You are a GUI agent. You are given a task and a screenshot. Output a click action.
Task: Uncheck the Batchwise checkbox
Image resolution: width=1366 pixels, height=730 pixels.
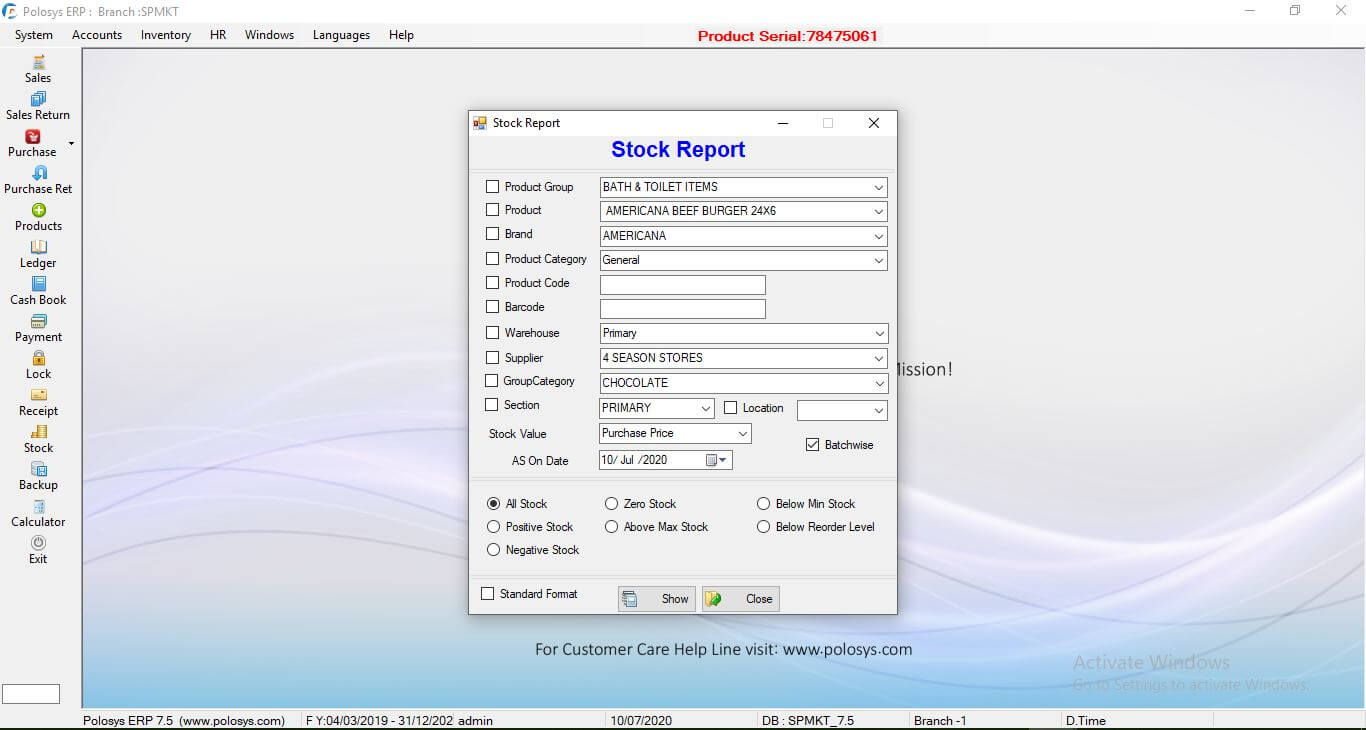(812, 445)
